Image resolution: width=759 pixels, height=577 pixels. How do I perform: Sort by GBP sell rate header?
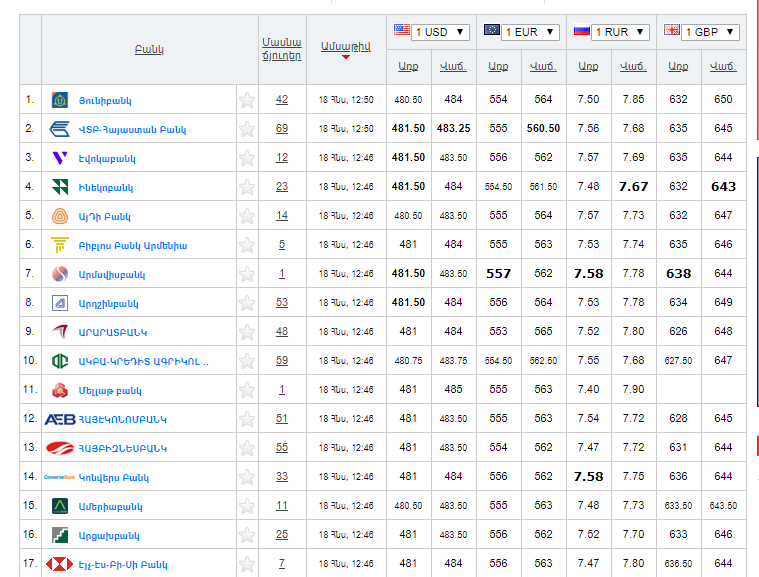[x=723, y=67]
